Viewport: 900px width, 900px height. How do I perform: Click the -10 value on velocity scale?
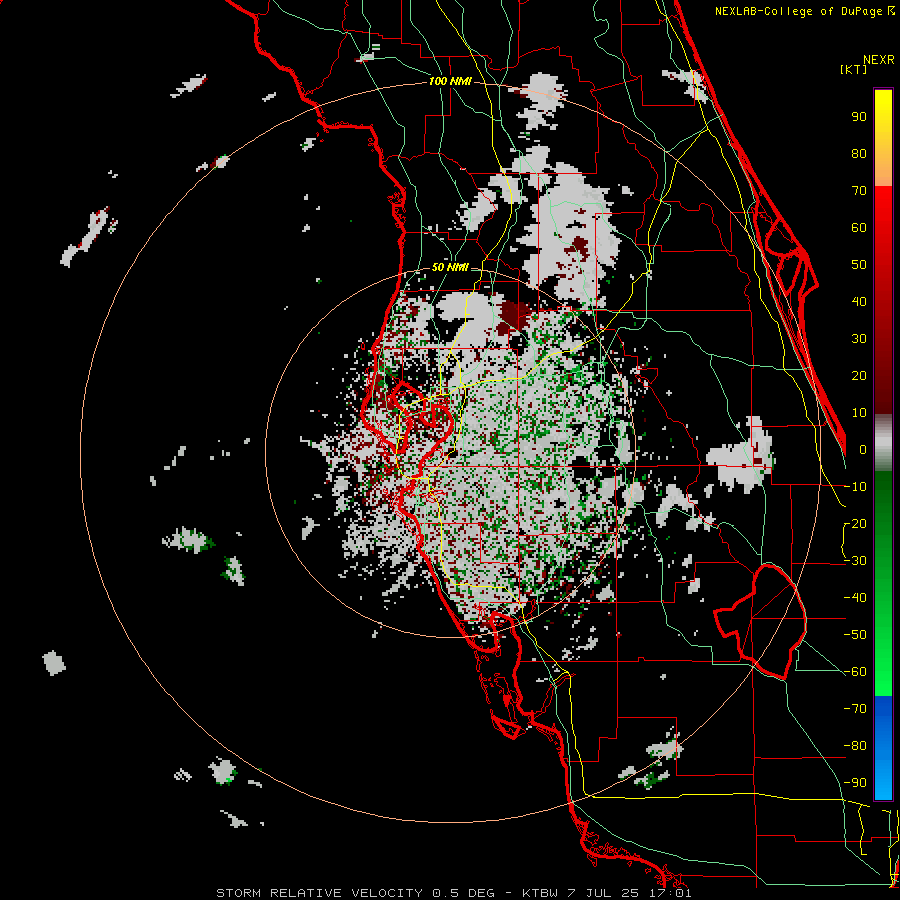tap(855, 487)
